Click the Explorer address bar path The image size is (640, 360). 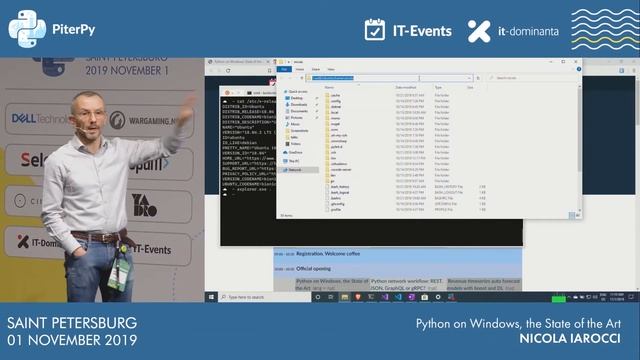coord(333,78)
